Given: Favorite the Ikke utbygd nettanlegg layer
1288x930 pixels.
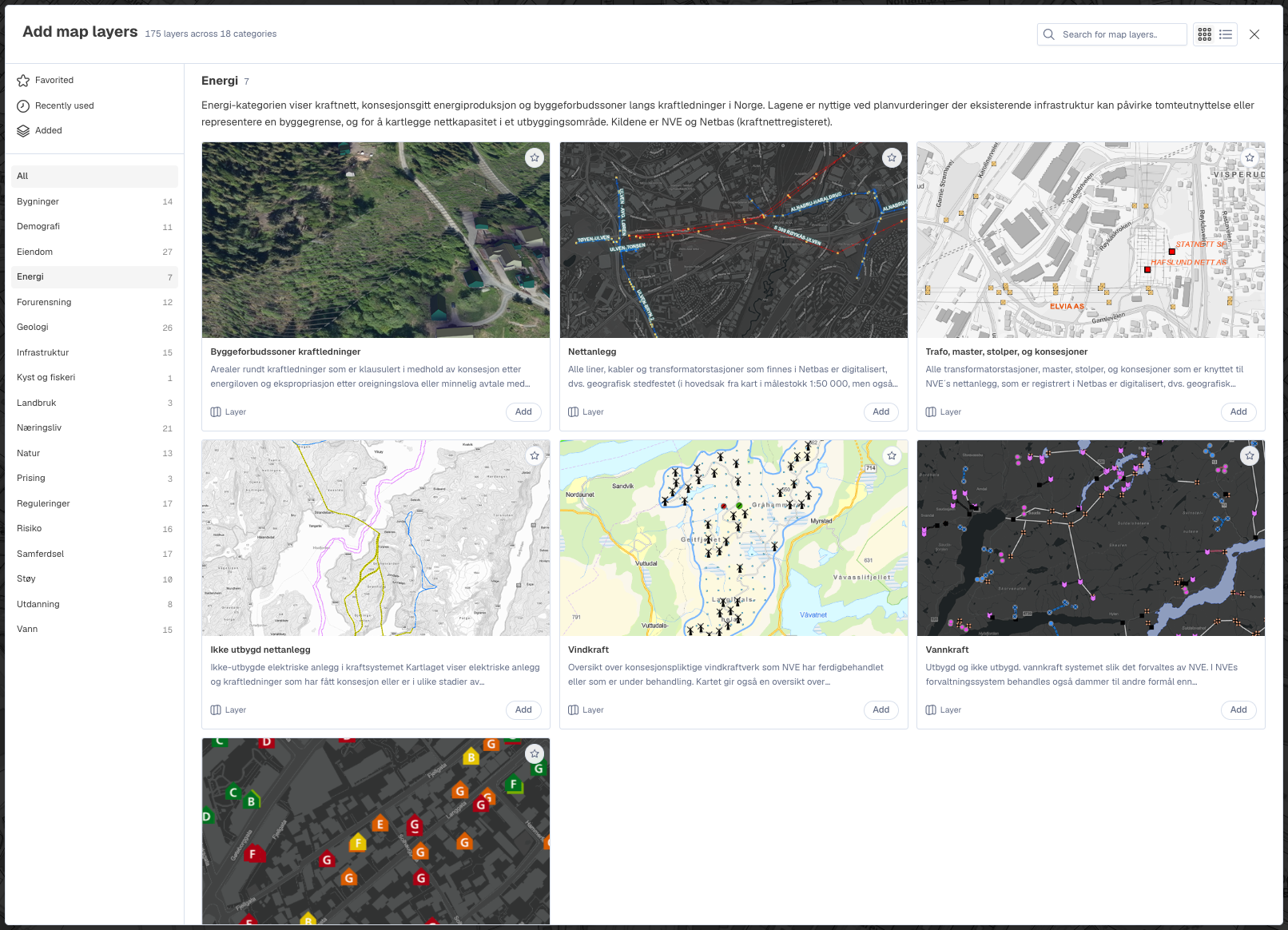Looking at the screenshot, I should coord(535,455).
